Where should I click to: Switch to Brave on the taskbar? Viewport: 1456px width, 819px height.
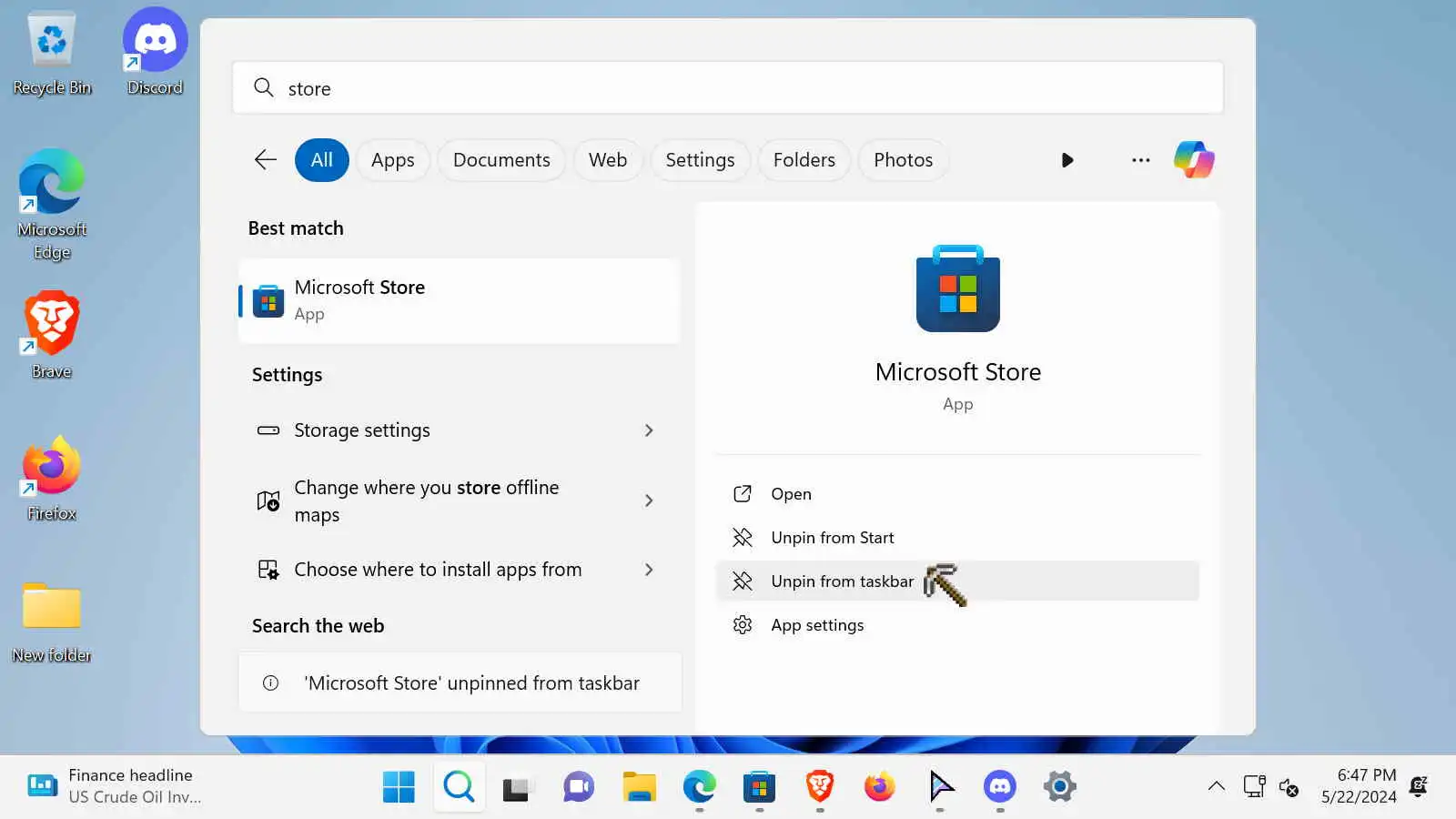click(819, 786)
